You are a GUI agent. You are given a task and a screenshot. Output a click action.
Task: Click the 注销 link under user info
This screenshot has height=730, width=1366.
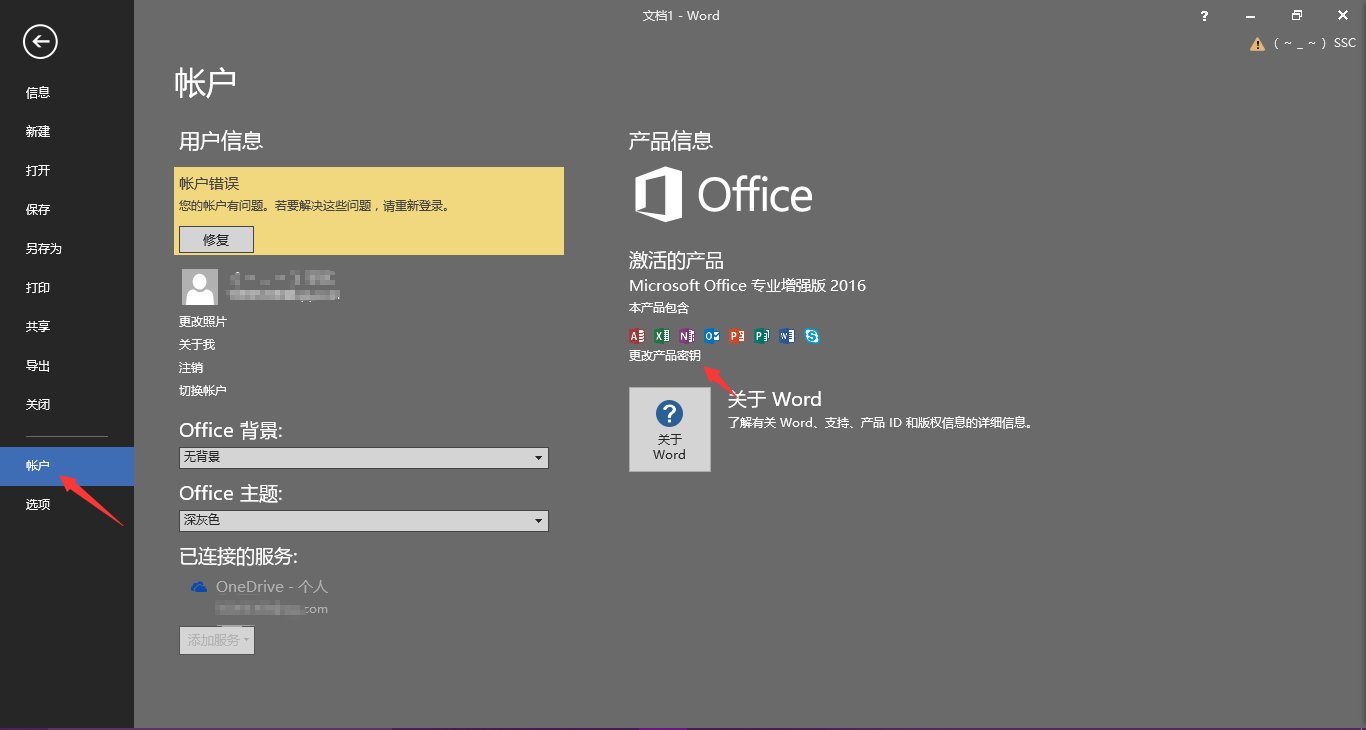pos(190,367)
